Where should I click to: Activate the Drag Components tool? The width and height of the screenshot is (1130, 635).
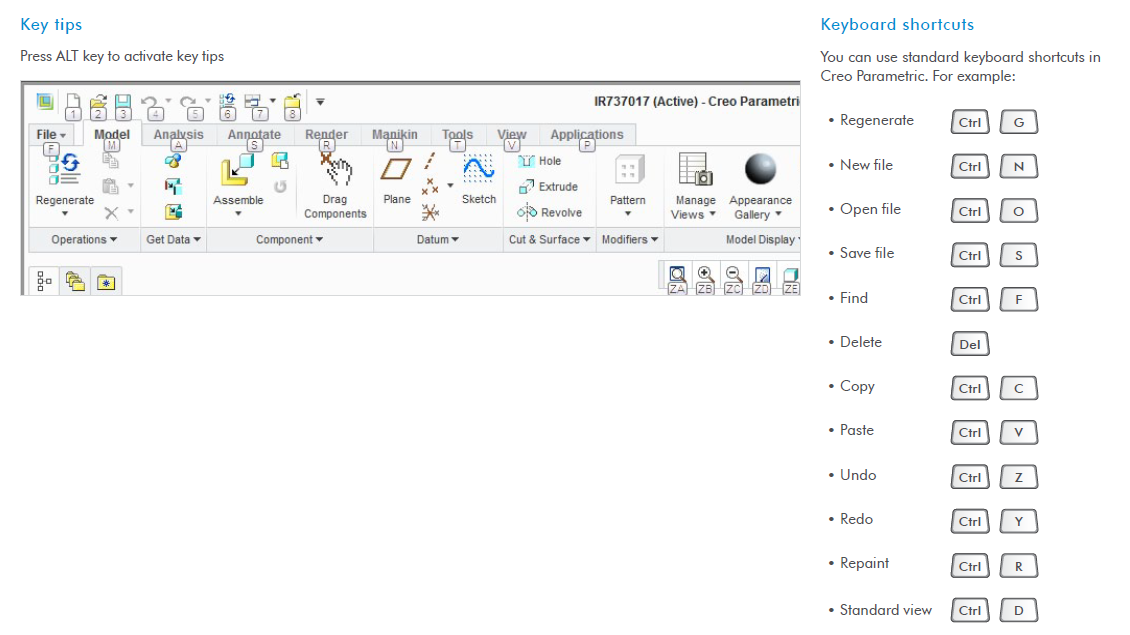click(x=335, y=176)
